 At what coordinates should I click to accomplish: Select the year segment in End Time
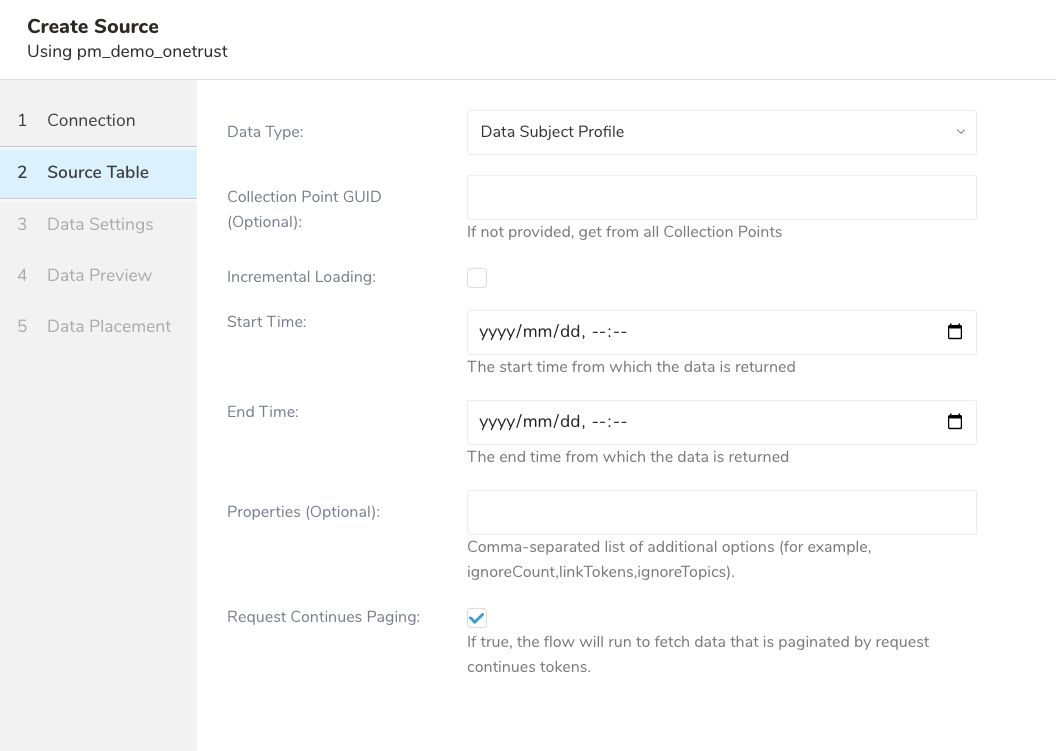[x=497, y=422]
